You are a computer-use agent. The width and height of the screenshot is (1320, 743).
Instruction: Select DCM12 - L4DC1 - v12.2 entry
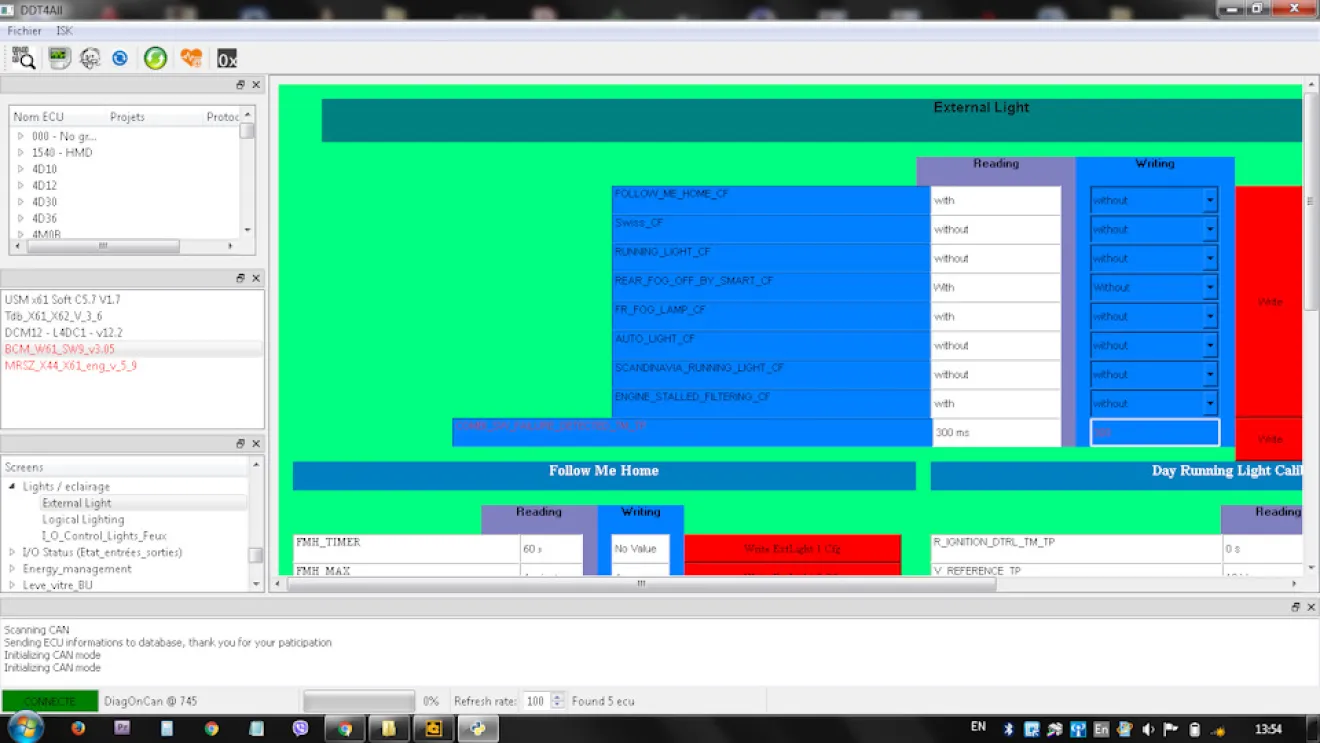click(63, 332)
